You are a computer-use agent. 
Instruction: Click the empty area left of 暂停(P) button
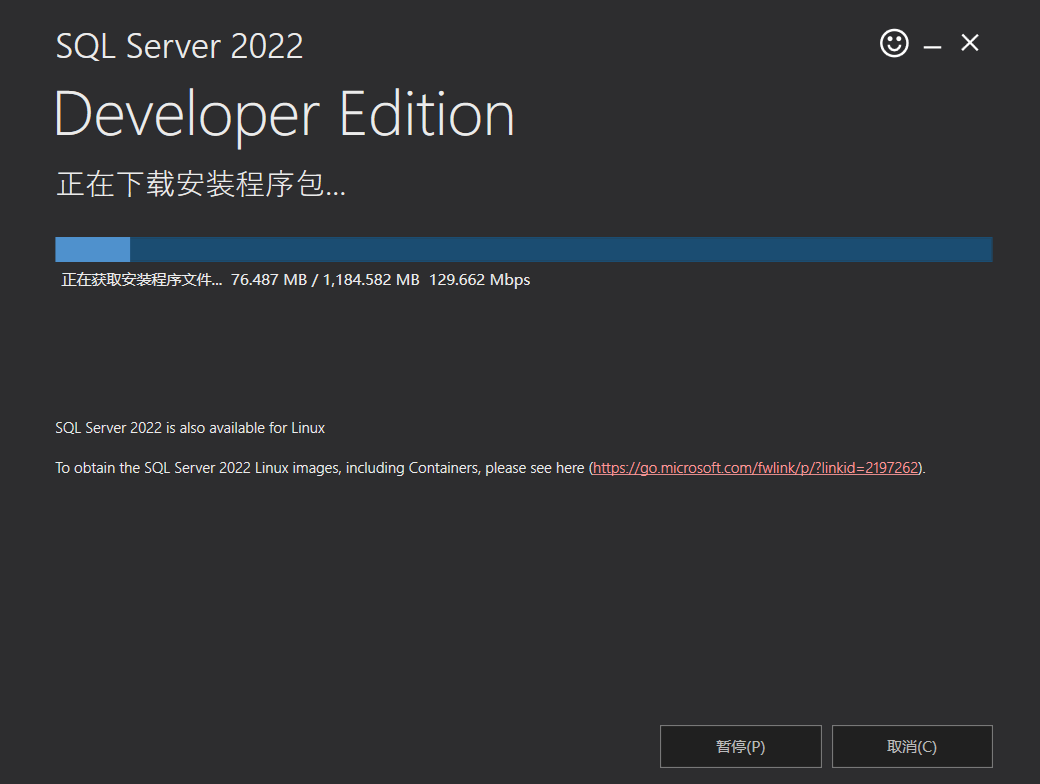[x=350, y=746]
